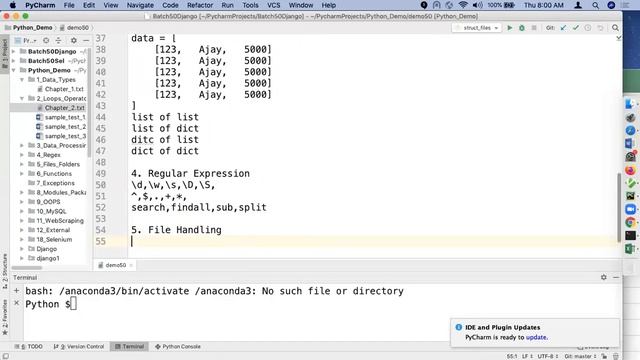Open Search Everywhere magnifier in toolbar
The height and width of the screenshot is (360, 640).
615,28
